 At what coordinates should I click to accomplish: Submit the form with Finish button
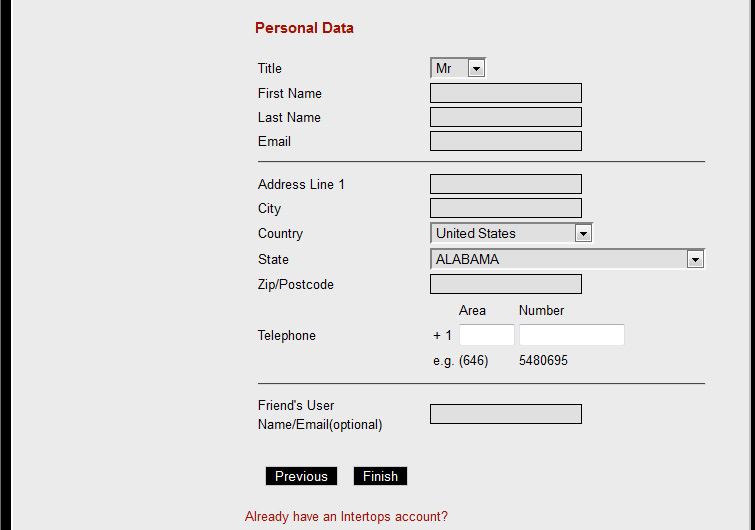[380, 476]
